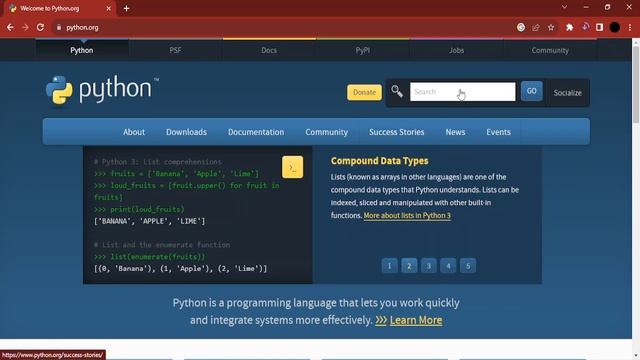The width and height of the screenshot is (640, 360).
Task: Click the ['BANANA', 'APPLE', 'LIME'] output line
Action: coord(149,221)
